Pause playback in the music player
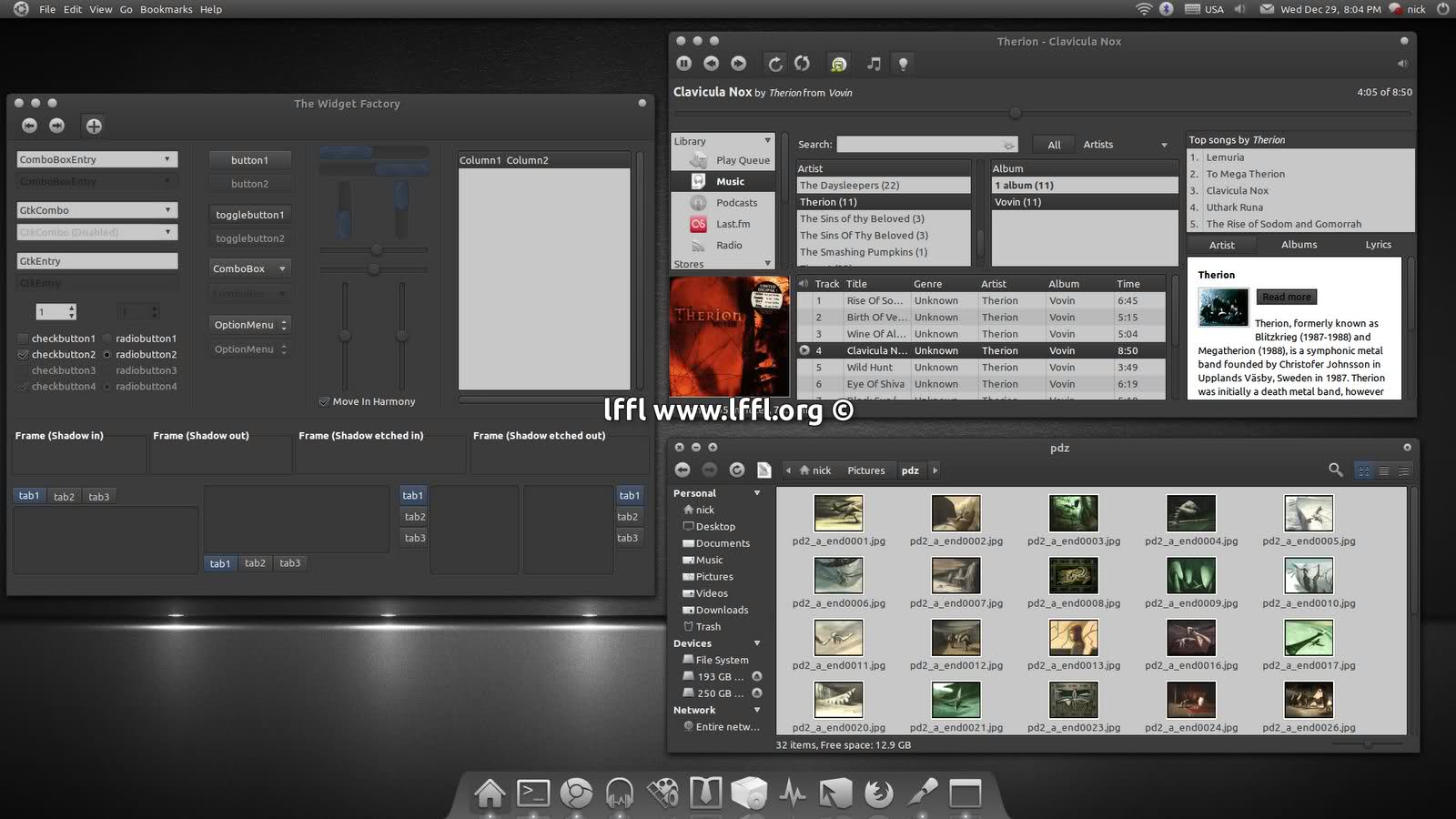 point(684,64)
